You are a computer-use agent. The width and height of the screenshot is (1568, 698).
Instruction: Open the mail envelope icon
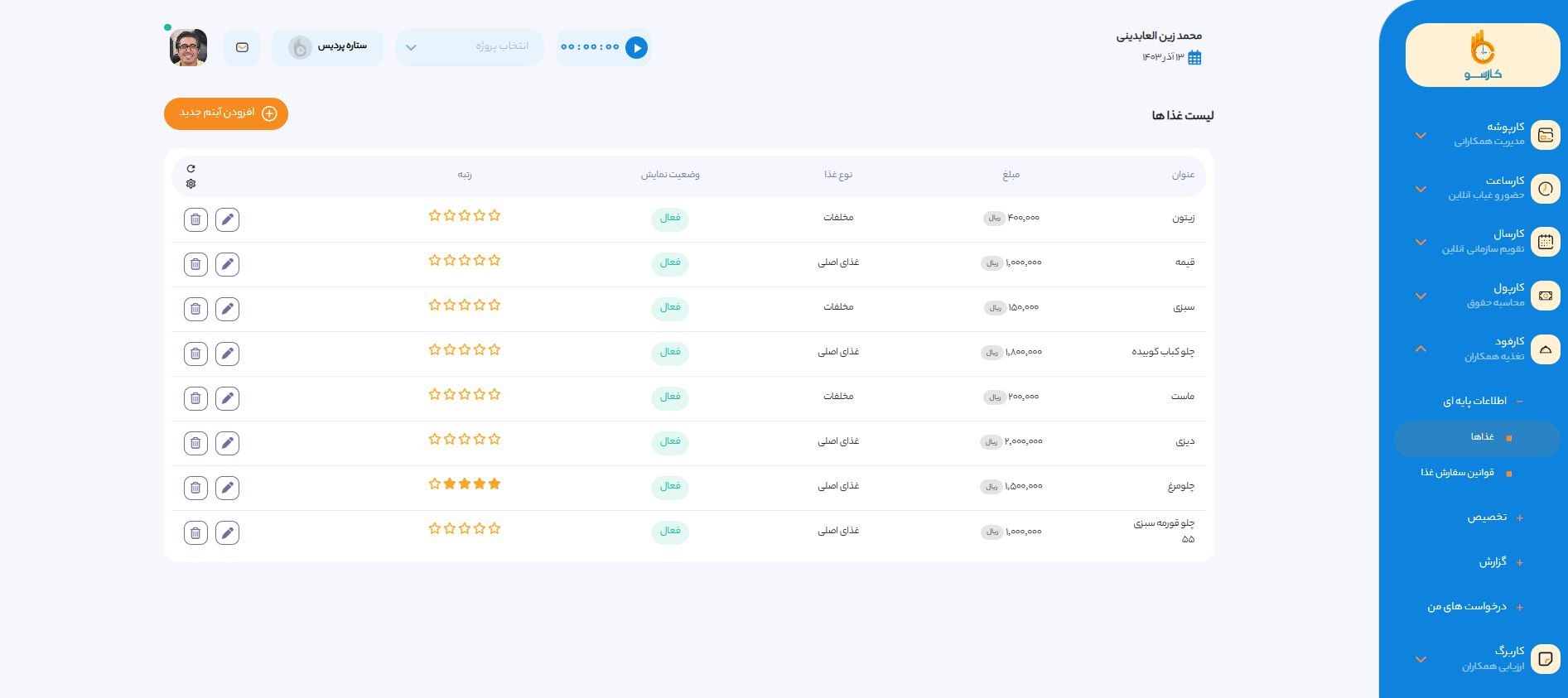tap(242, 48)
